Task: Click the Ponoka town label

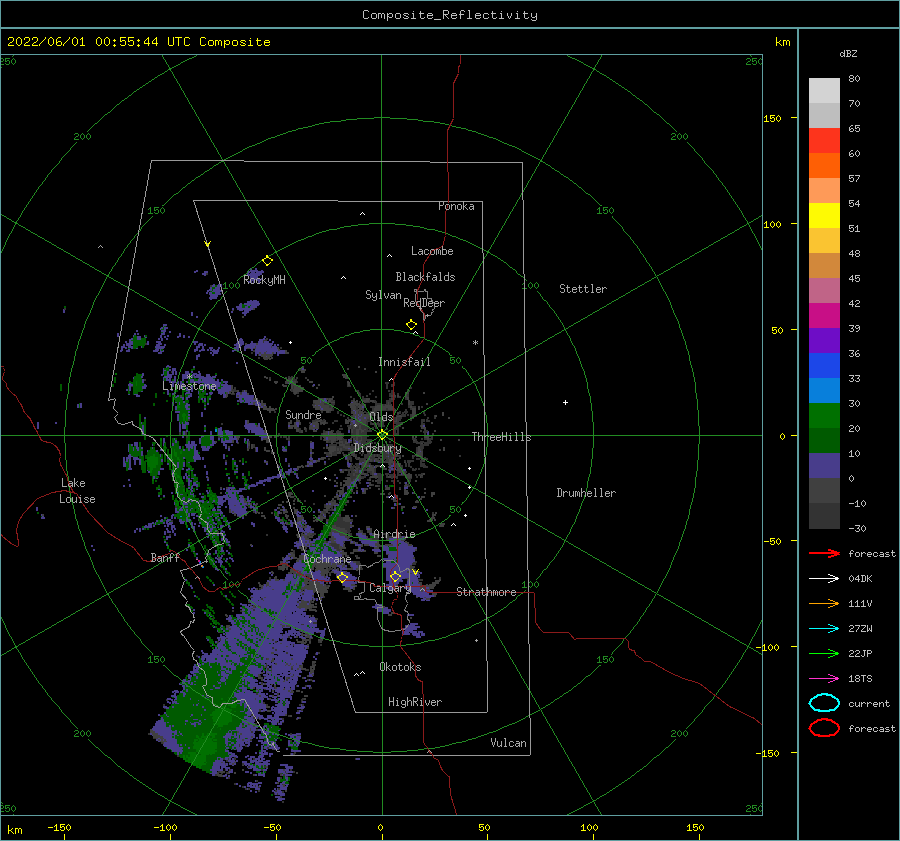Action: [456, 206]
